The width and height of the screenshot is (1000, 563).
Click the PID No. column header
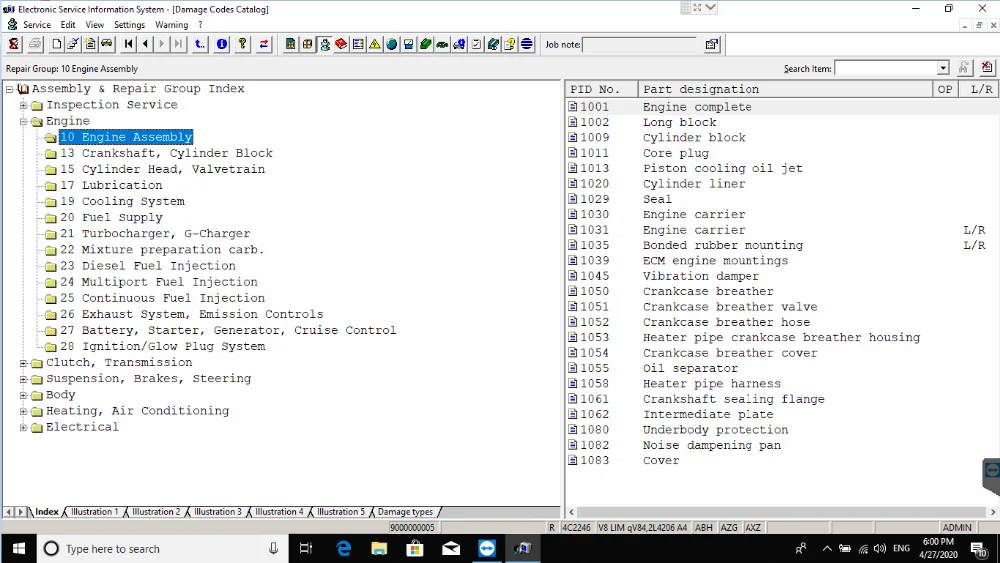click(601, 89)
